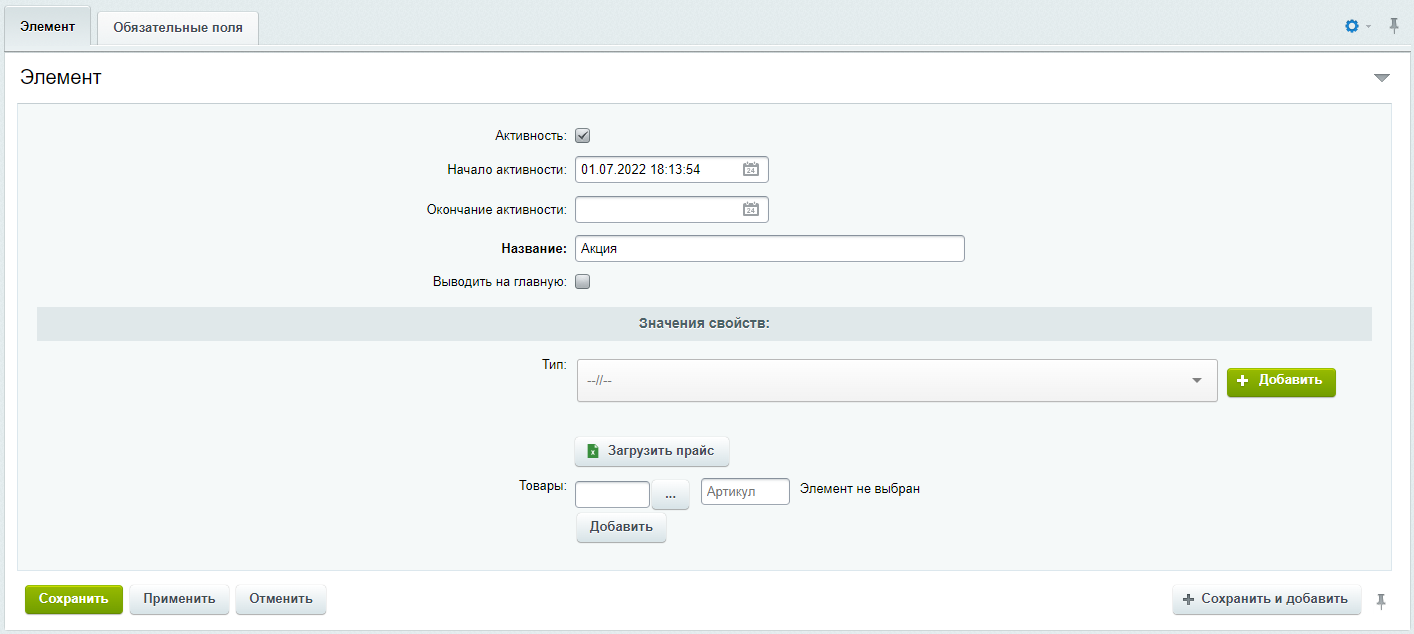Expand the Тип dropdown list
This screenshot has width=1414, height=634.
[x=896, y=381]
